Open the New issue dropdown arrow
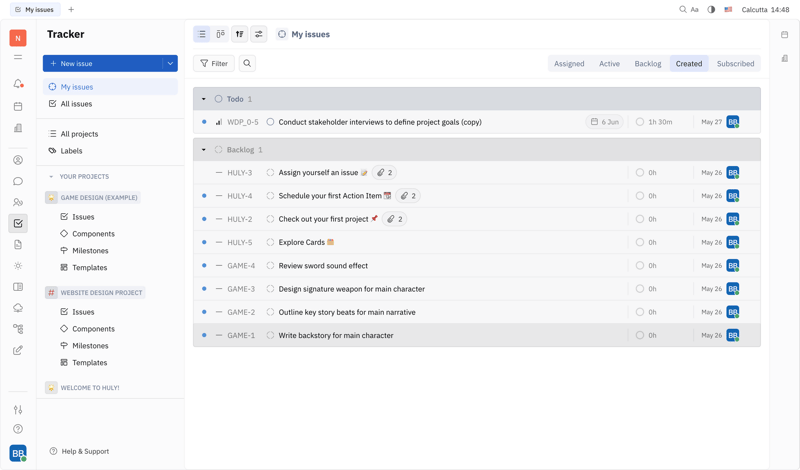 coord(170,63)
